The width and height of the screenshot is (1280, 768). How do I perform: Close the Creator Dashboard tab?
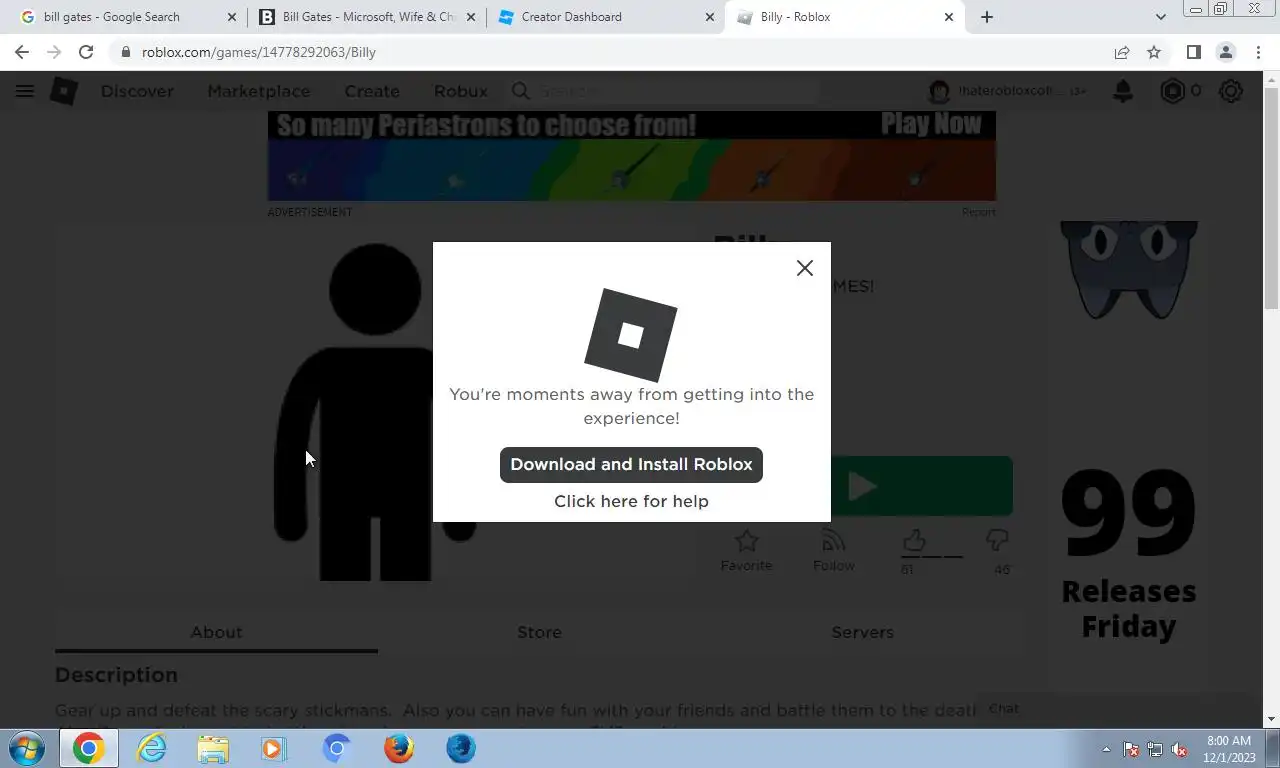710,17
